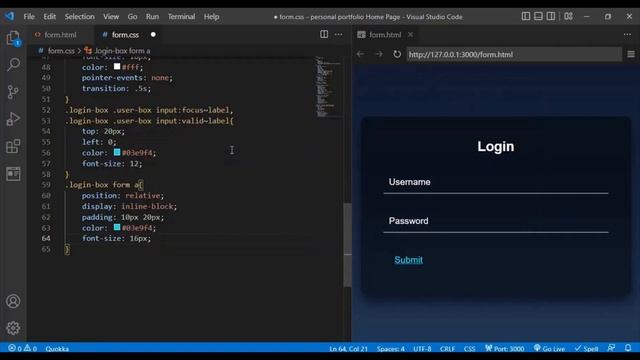The height and width of the screenshot is (360, 640).
Task: Open the browser preview activity icon
Action: point(13,173)
